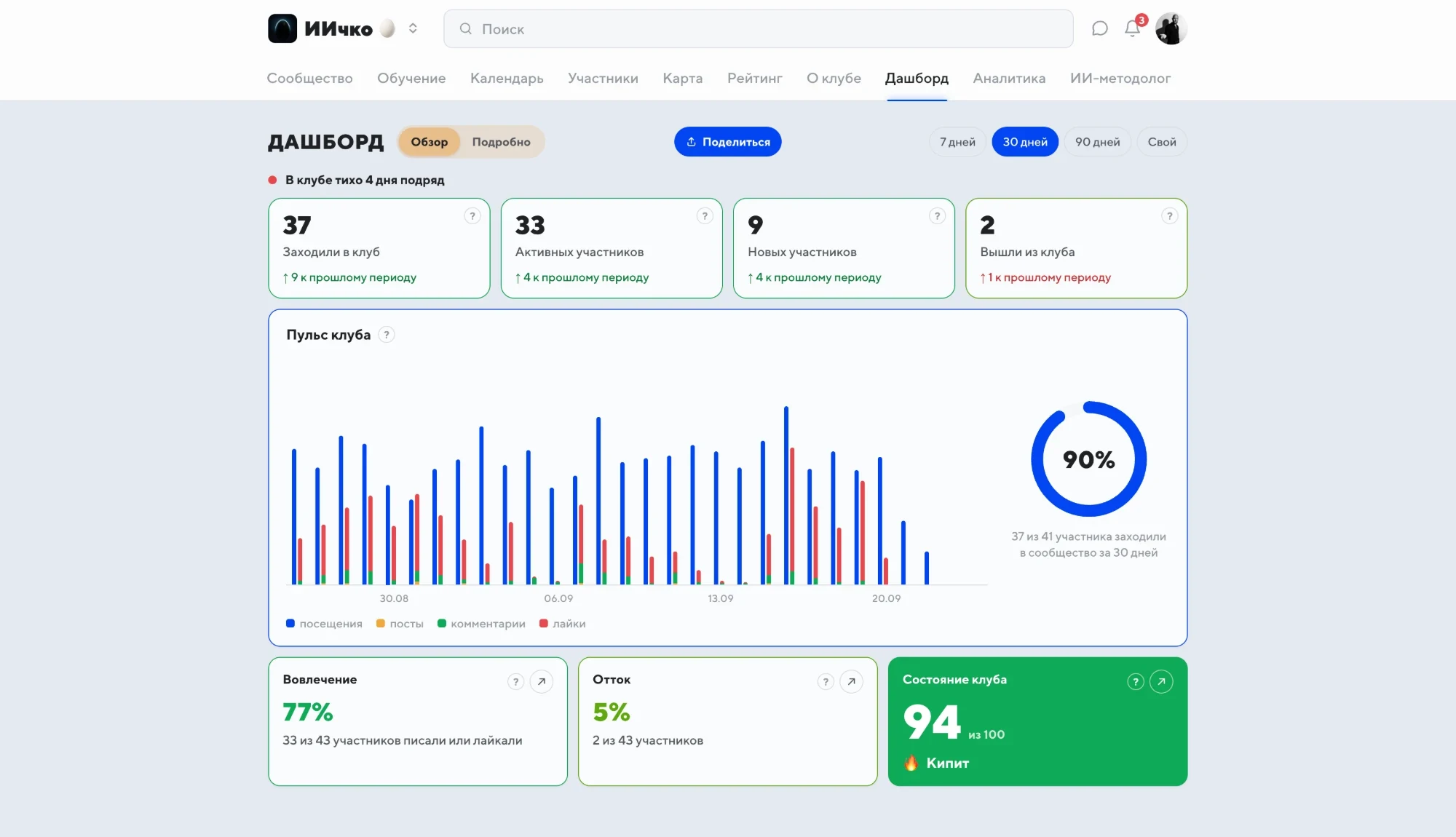Open the Аналитика tab
This screenshot has width=1456, height=837.
[1009, 78]
